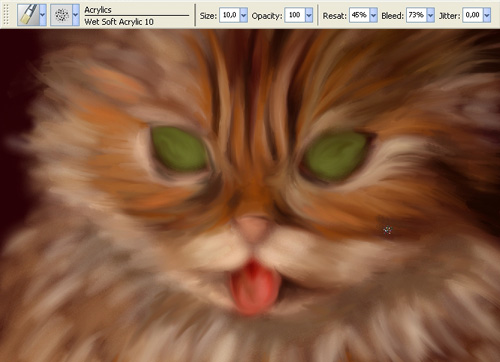Image resolution: width=500 pixels, height=362 pixels.
Task: Click the cat's left green eye on canvas
Action: [179, 149]
